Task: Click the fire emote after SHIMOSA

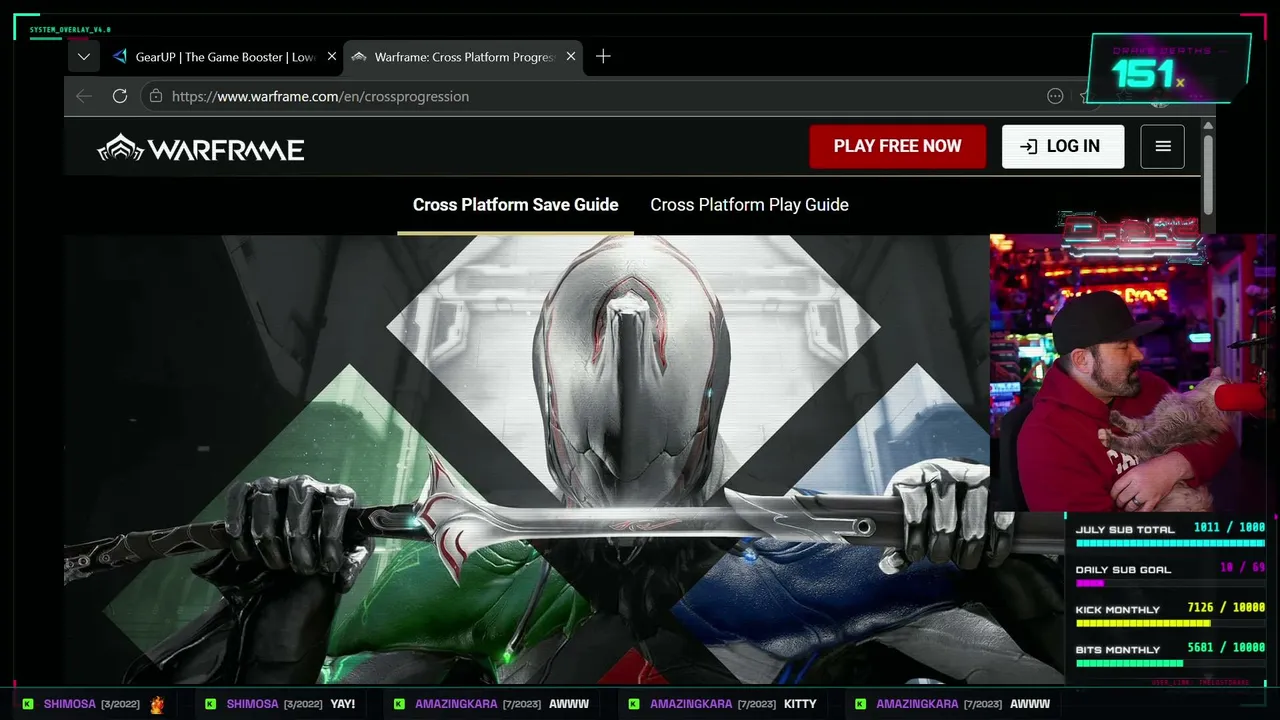Action: (x=157, y=704)
